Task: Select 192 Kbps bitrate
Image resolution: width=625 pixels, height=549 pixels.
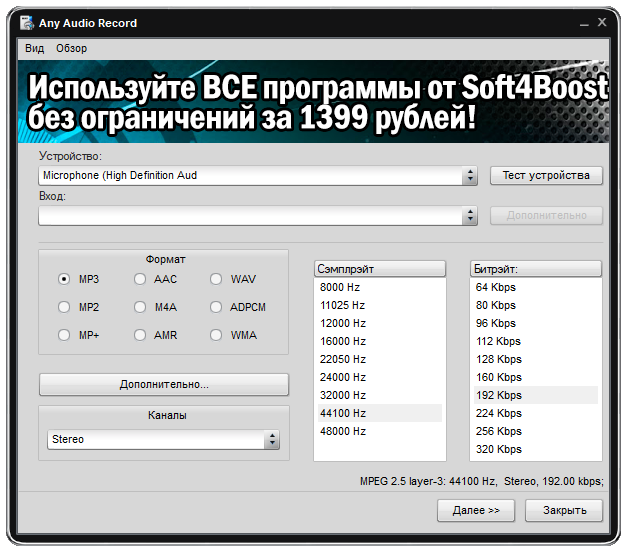Action: [x=536, y=395]
